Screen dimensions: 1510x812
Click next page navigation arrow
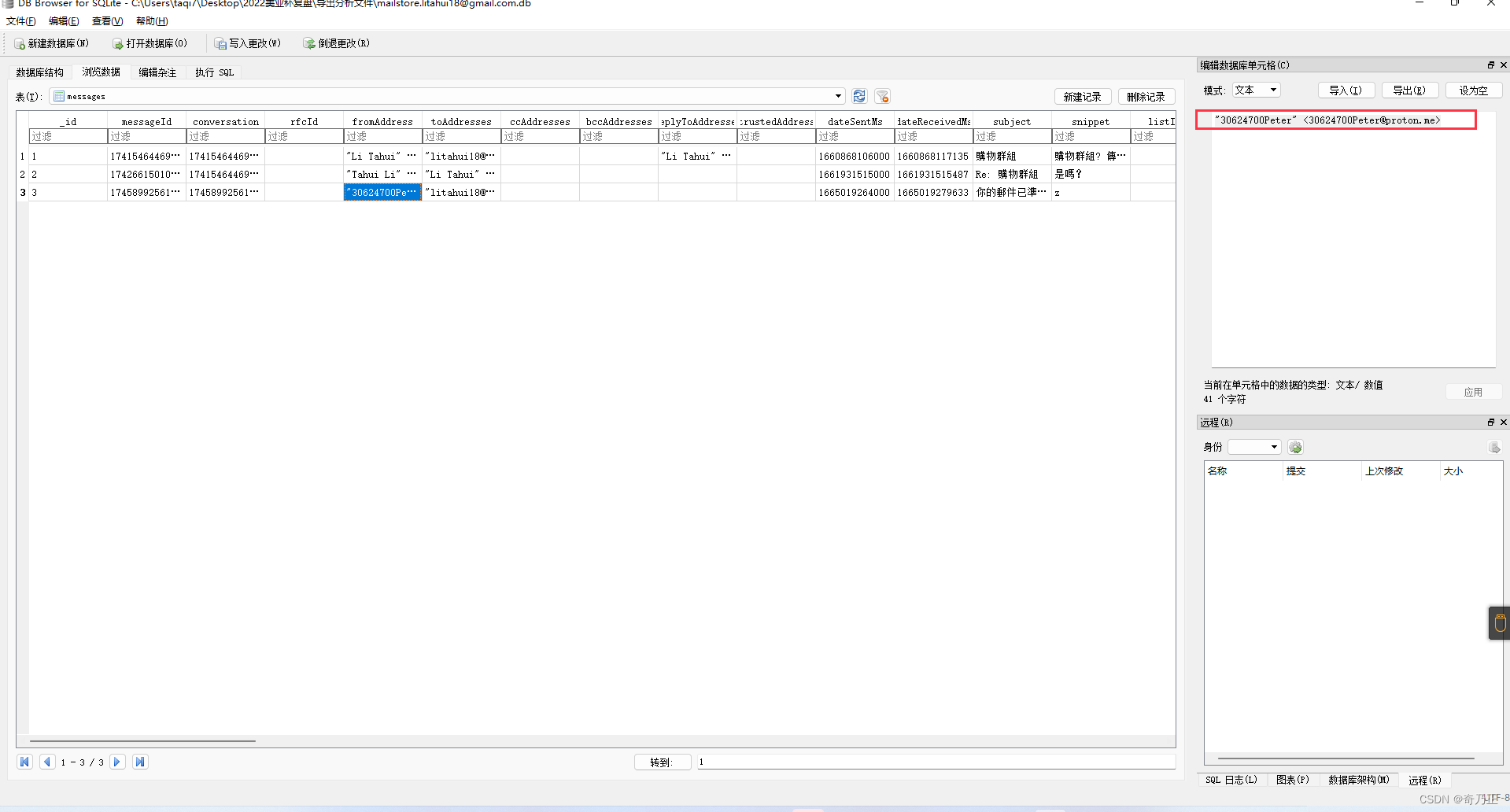[x=117, y=762]
